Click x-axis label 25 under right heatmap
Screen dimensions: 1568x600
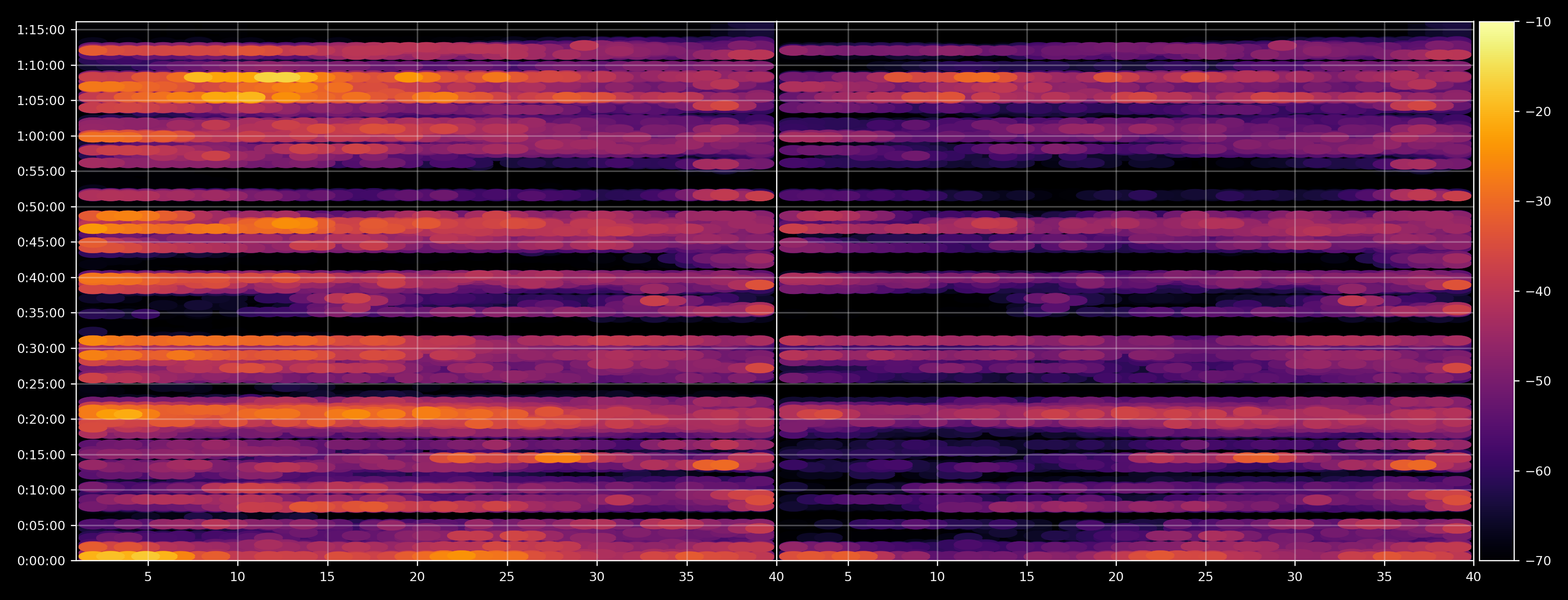[x=1206, y=576]
